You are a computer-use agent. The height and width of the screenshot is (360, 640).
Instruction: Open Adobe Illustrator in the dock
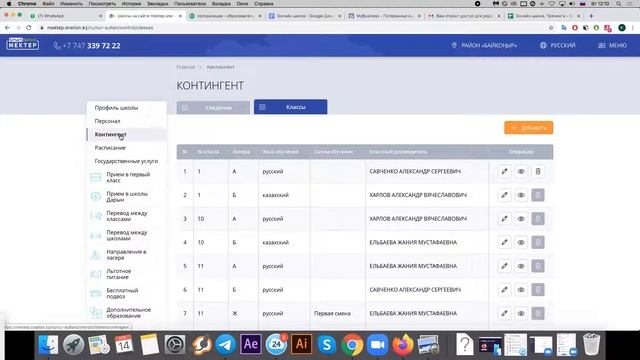pyautogui.click(x=301, y=344)
